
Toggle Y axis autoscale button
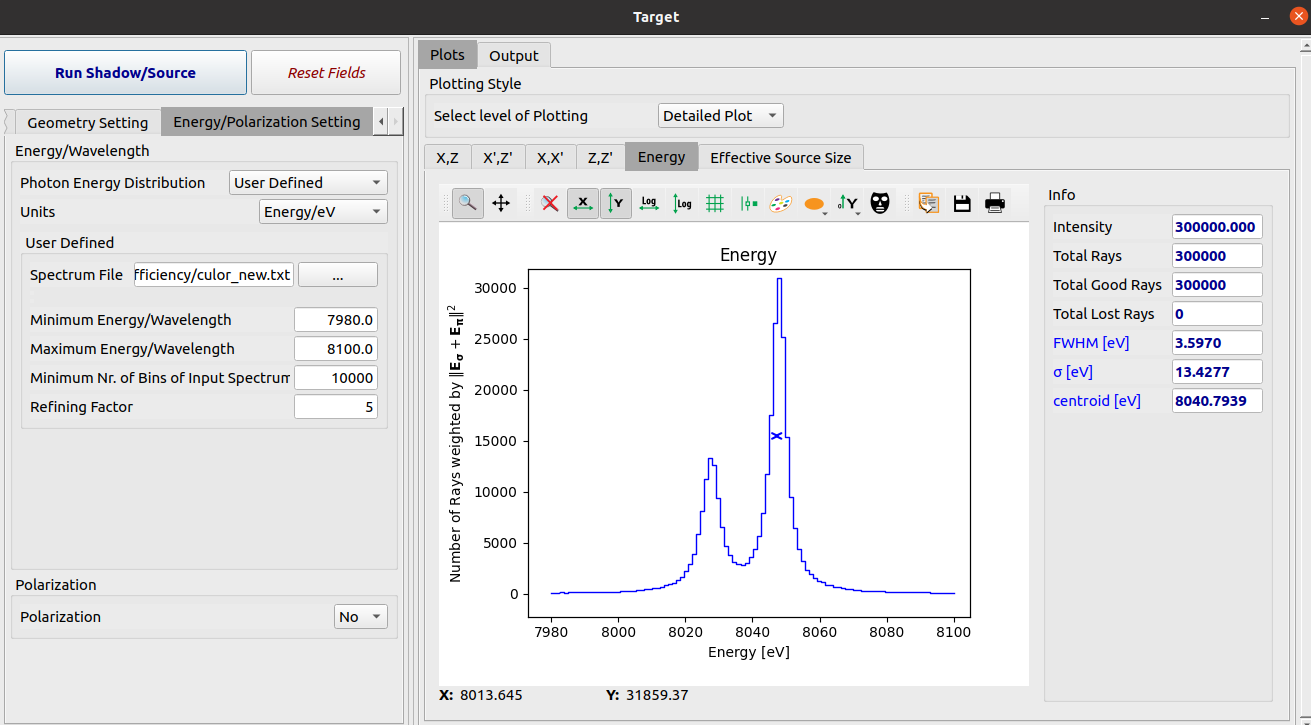pyautogui.click(x=616, y=203)
